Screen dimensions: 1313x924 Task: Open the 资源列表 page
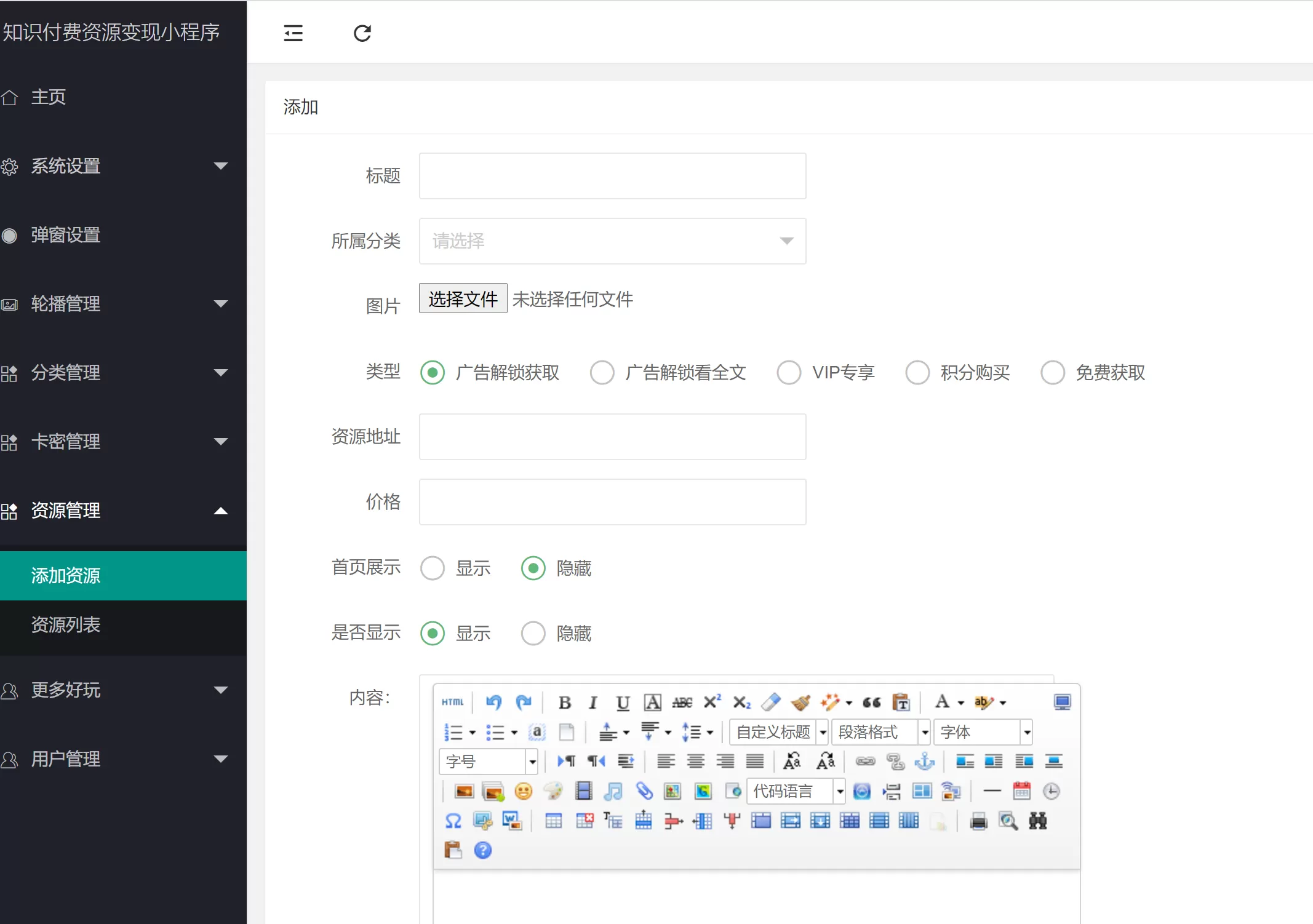(66, 625)
